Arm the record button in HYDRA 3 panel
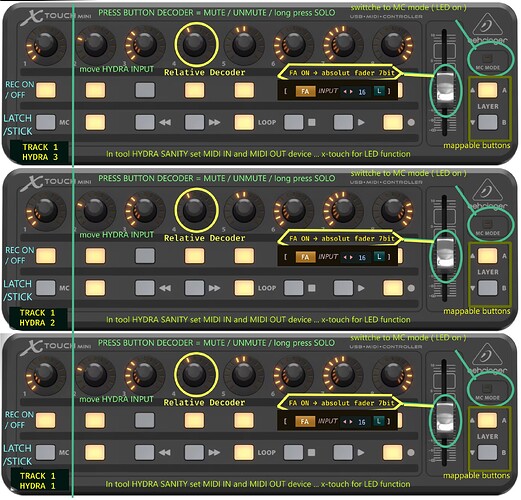This screenshot has width=521, height=500. (393, 122)
